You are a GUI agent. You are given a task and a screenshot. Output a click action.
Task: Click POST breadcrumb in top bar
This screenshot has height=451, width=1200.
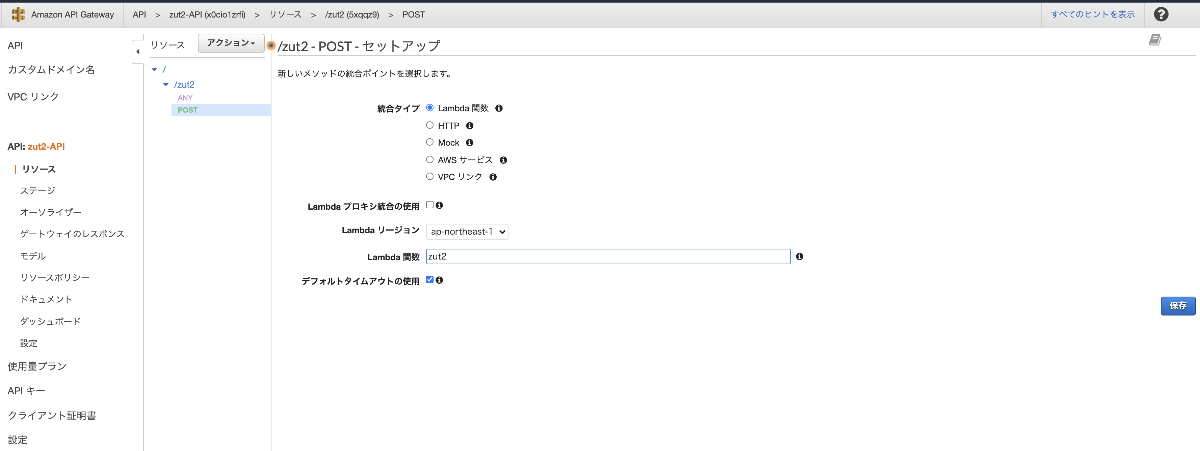point(413,15)
